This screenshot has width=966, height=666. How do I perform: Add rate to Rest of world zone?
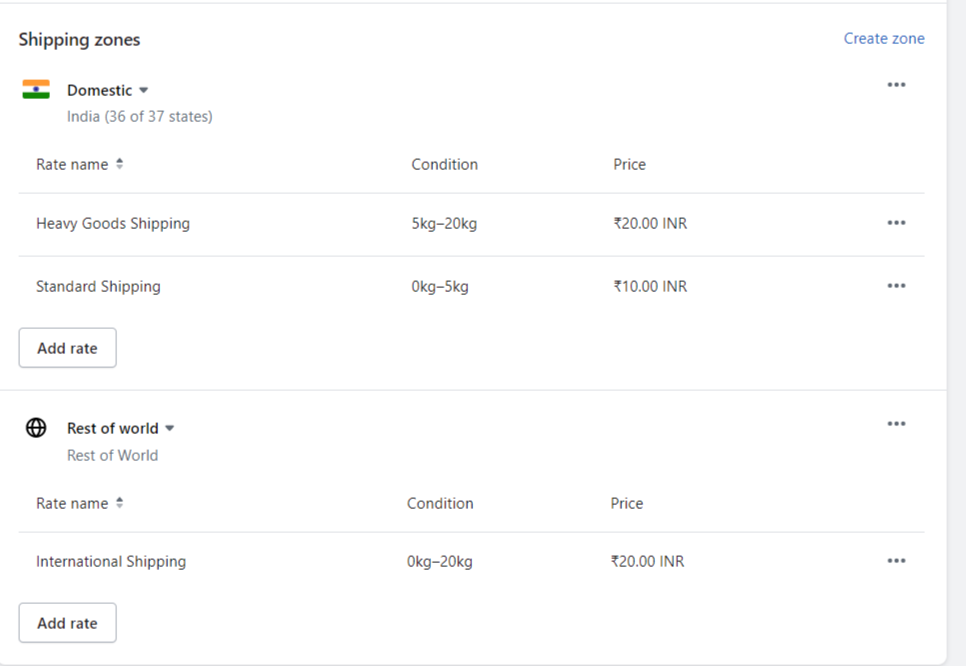point(67,623)
